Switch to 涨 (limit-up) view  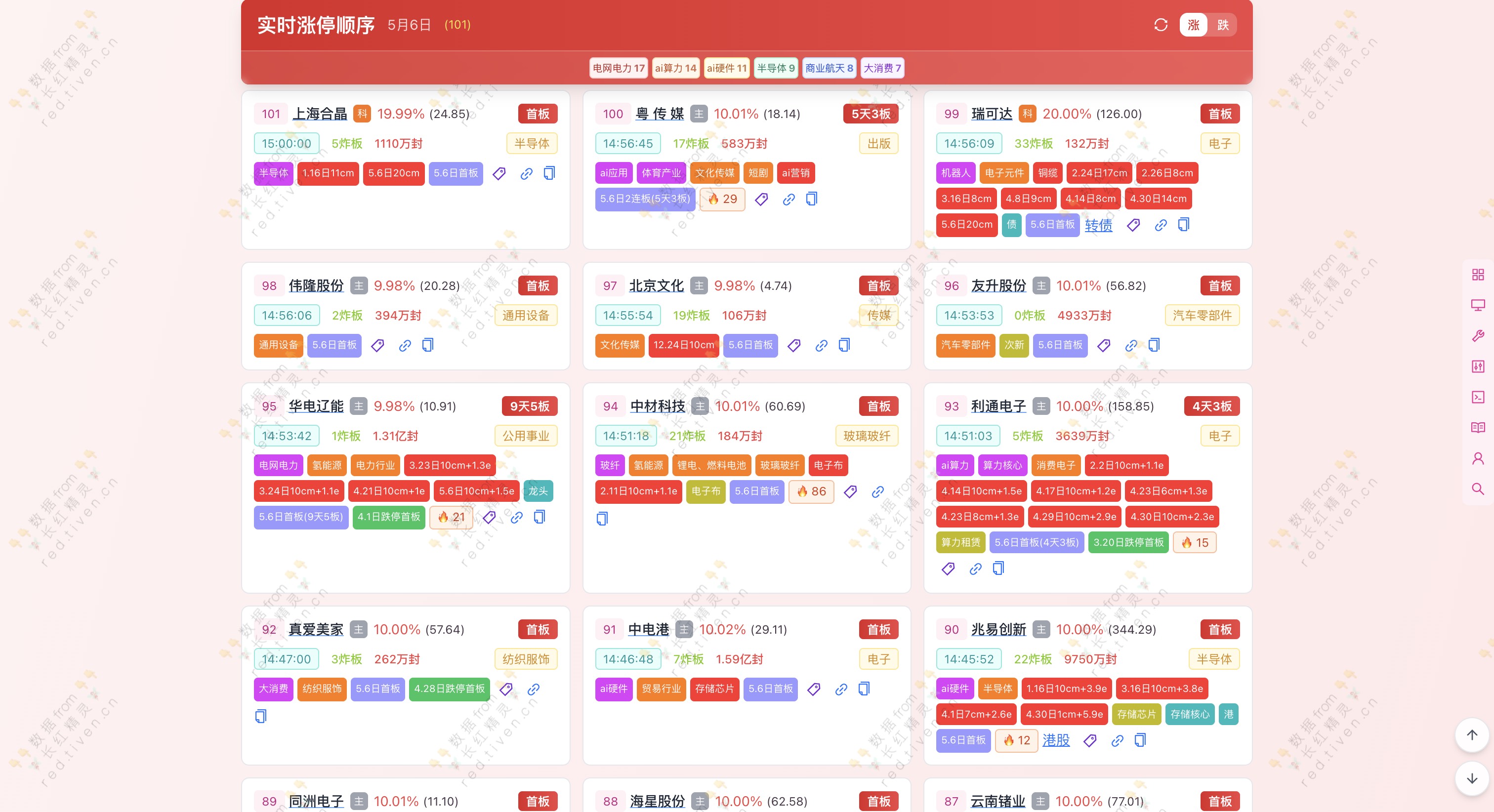(1194, 25)
